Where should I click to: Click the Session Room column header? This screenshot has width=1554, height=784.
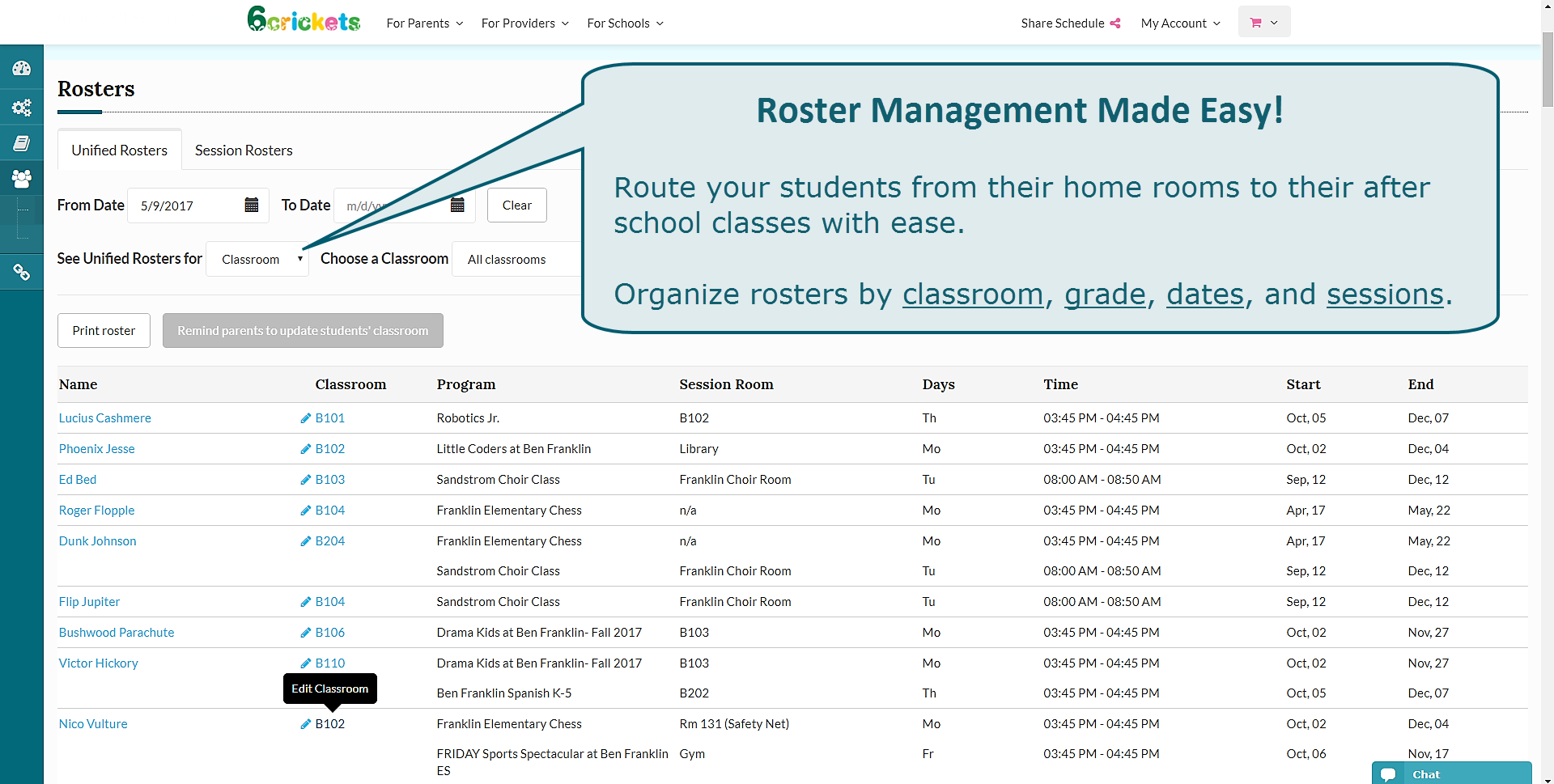(x=727, y=384)
